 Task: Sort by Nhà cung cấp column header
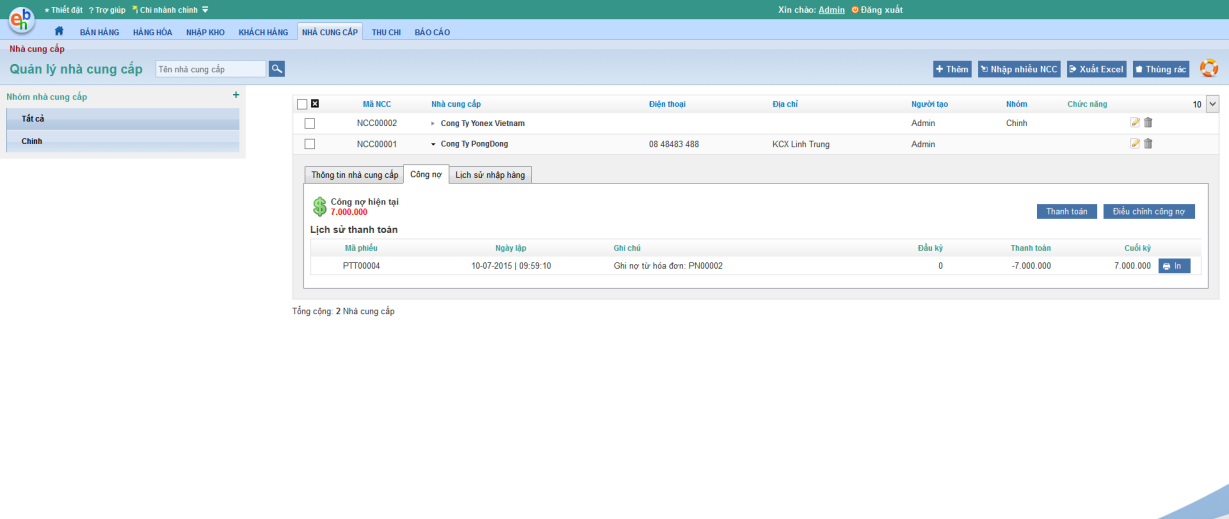[456, 104]
